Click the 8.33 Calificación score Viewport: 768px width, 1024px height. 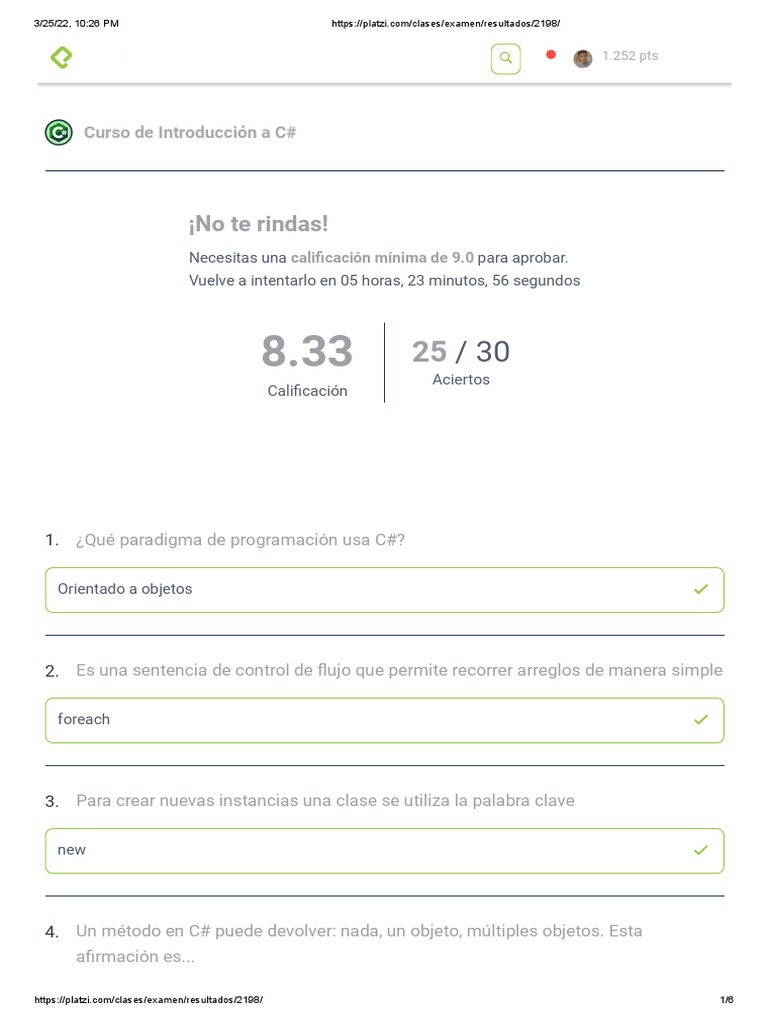point(307,353)
